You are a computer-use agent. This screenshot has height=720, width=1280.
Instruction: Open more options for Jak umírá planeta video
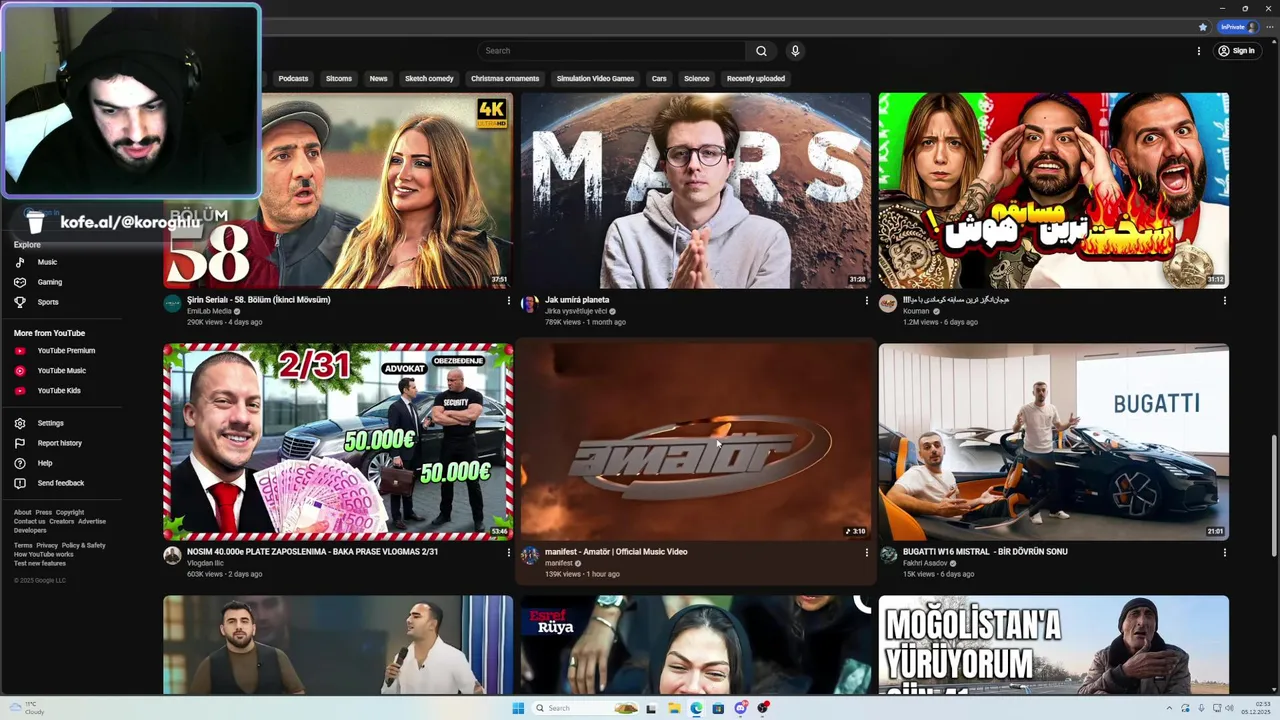[866, 300]
